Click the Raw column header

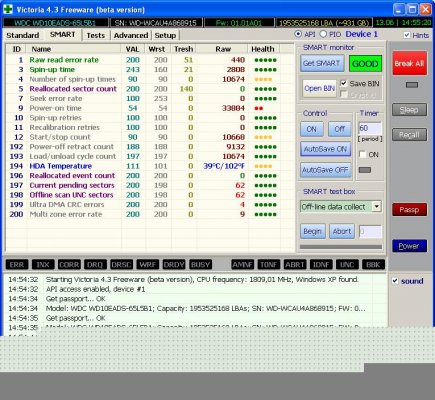click(x=223, y=49)
